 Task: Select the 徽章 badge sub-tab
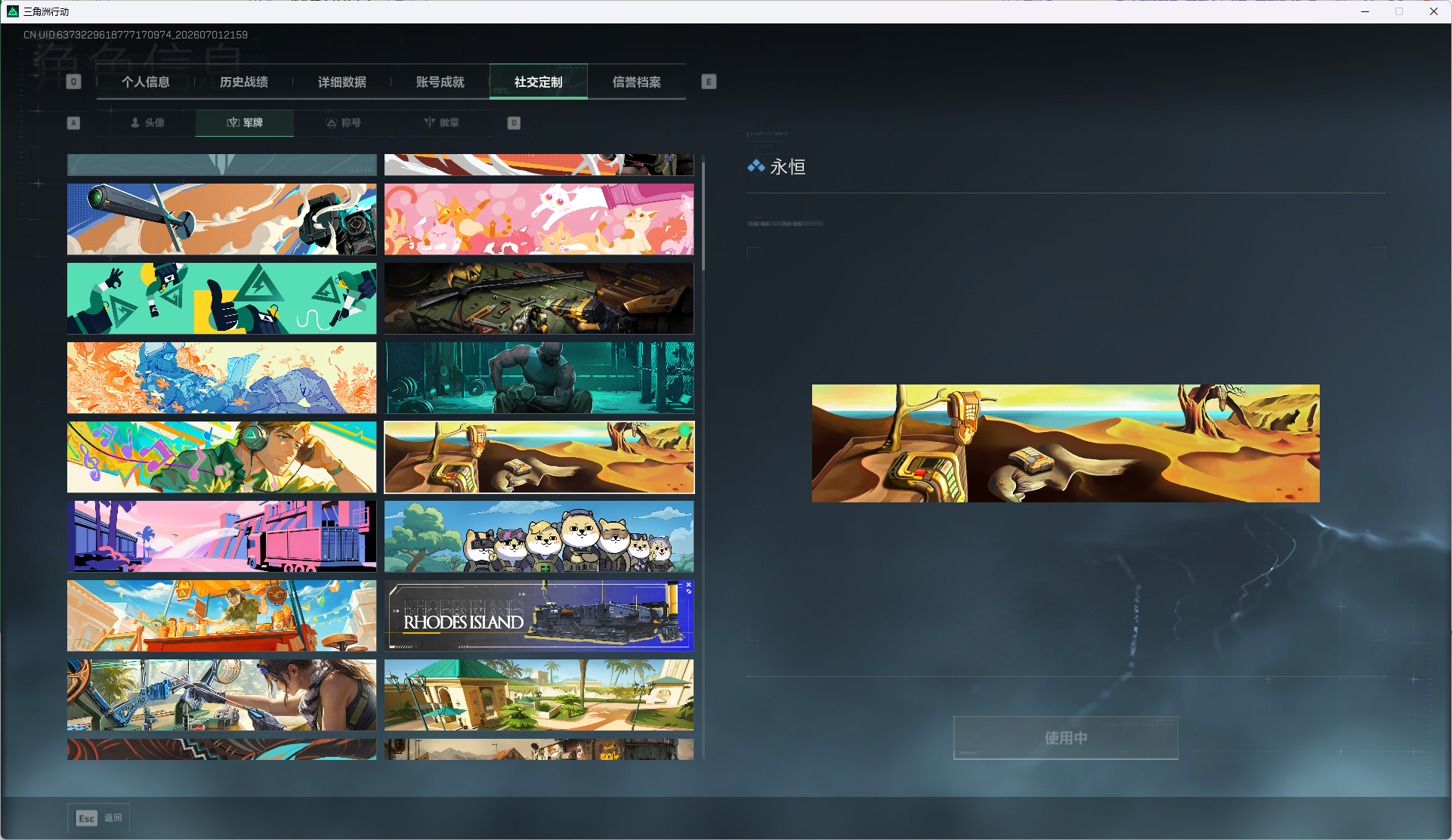(441, 122)
